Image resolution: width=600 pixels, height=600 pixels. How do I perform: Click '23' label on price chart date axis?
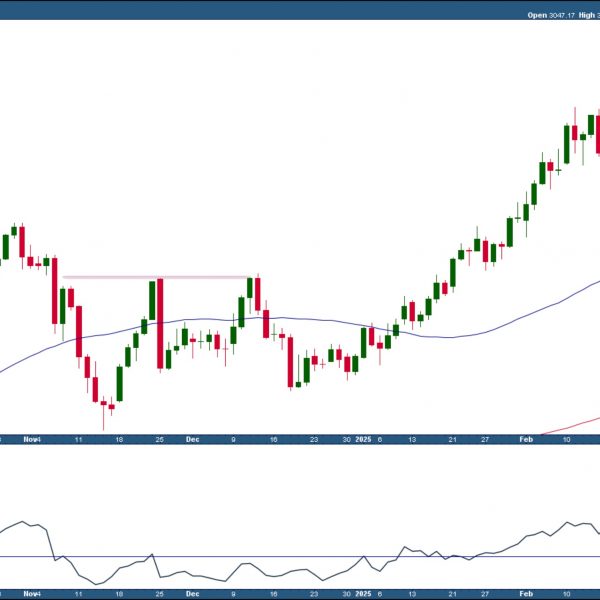314,440
